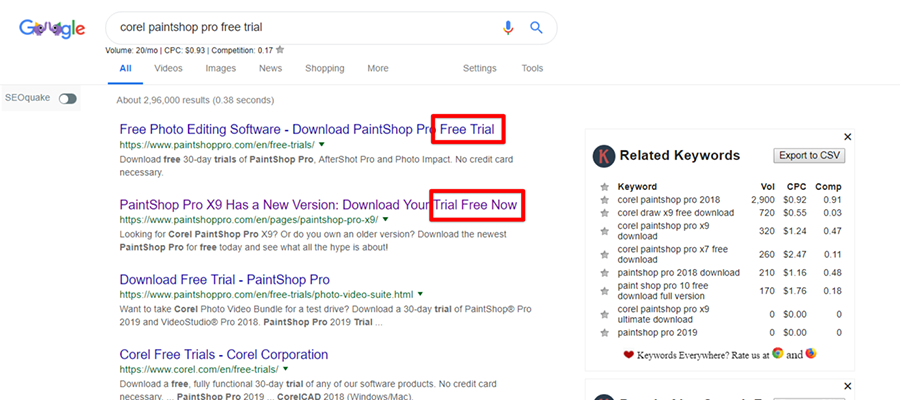
Task: Click inside the Google search text field
Action: (300, 27)
